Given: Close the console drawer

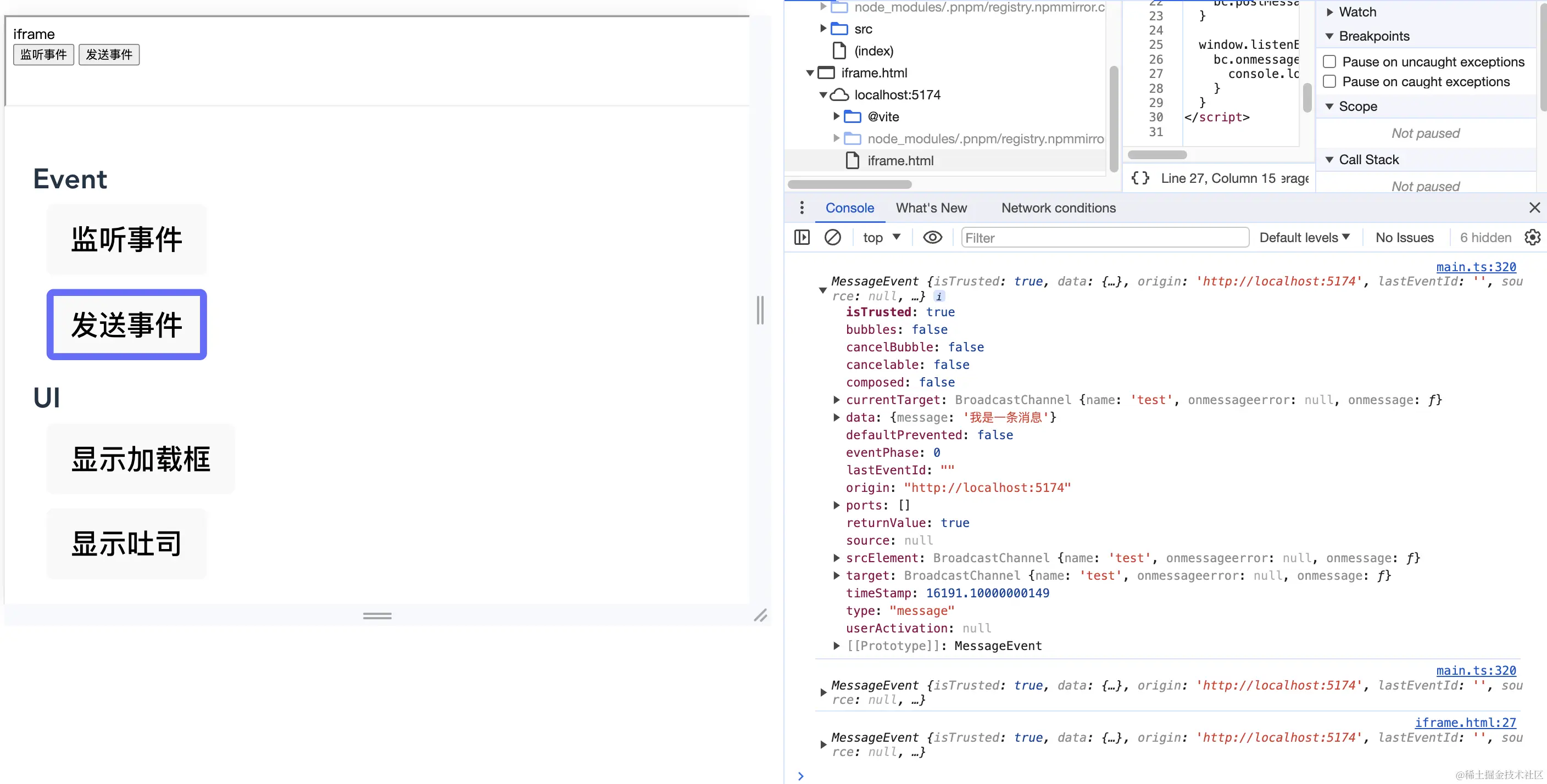Looking at the screenshot, I should coord(1534,208).
